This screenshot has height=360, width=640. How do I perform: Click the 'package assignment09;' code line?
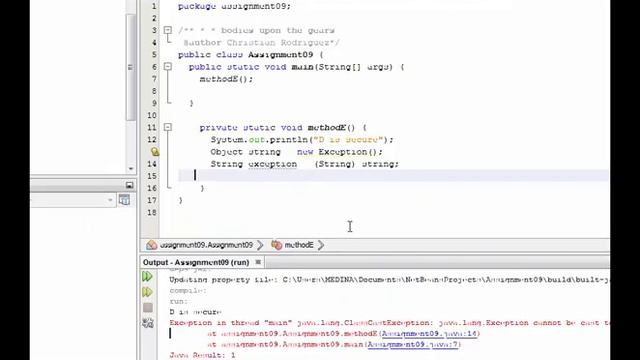234,6
